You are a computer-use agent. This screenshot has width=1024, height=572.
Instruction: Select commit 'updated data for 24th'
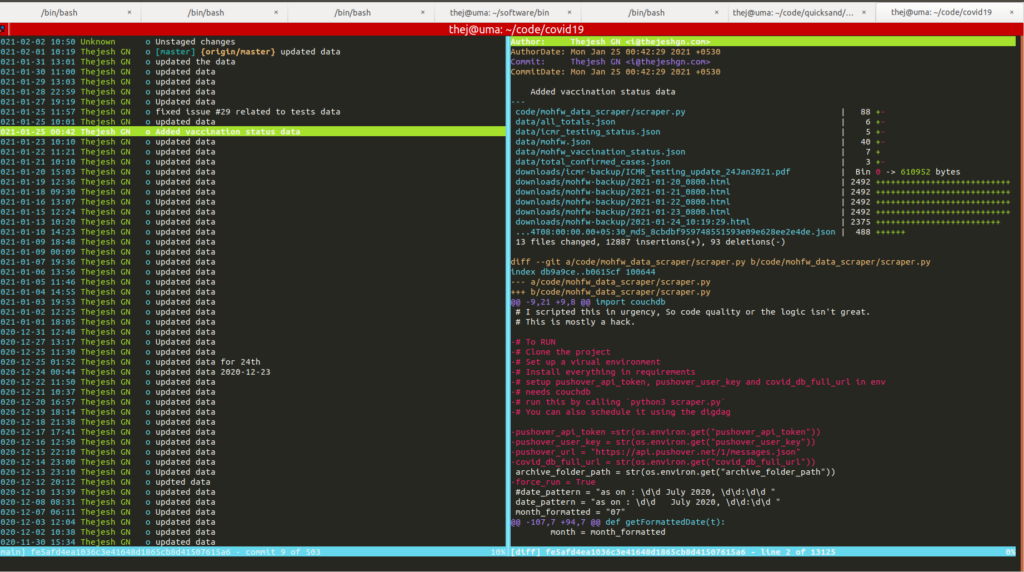click(253, 362)
